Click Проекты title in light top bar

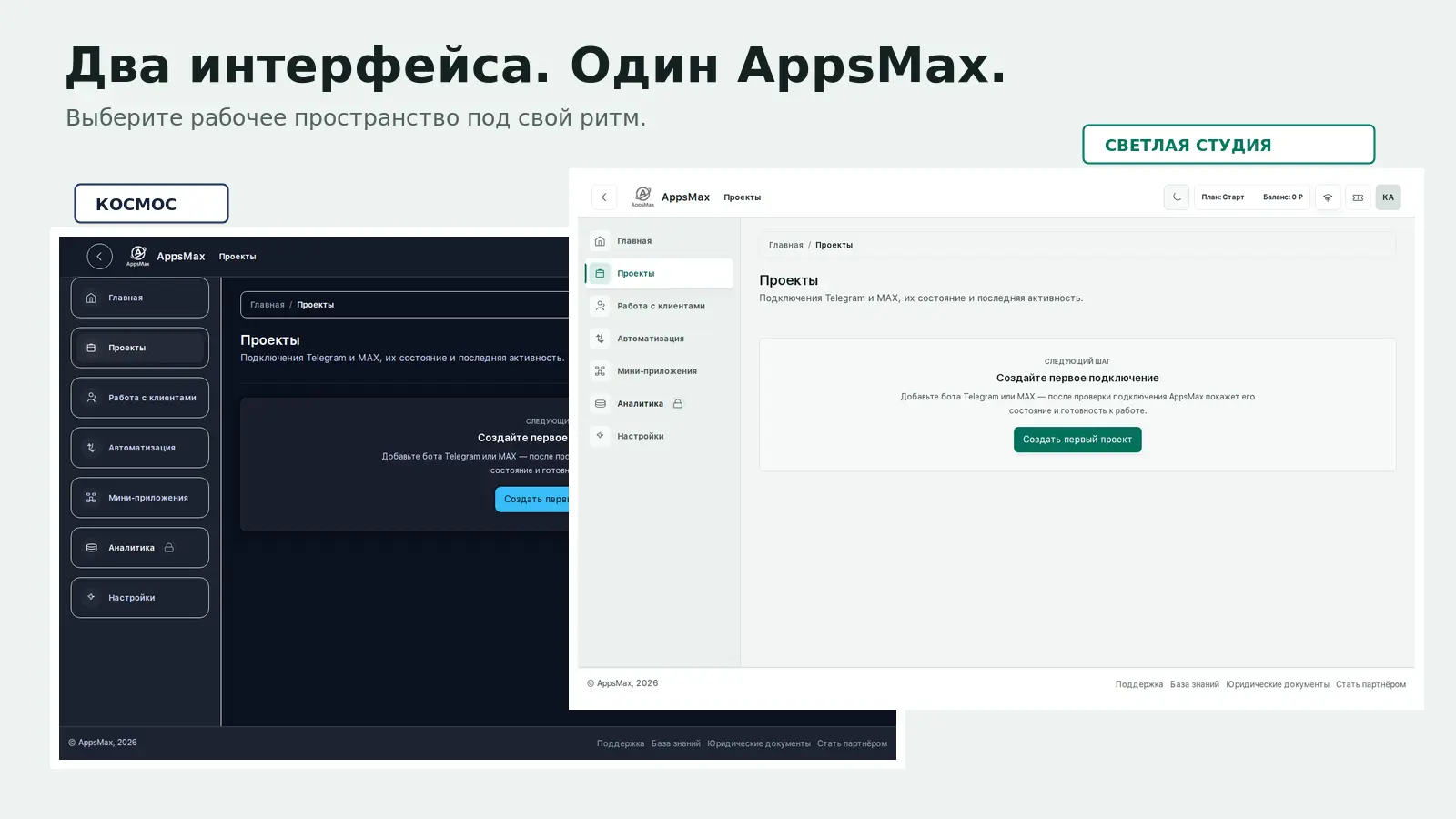click(x=743, y=197)
